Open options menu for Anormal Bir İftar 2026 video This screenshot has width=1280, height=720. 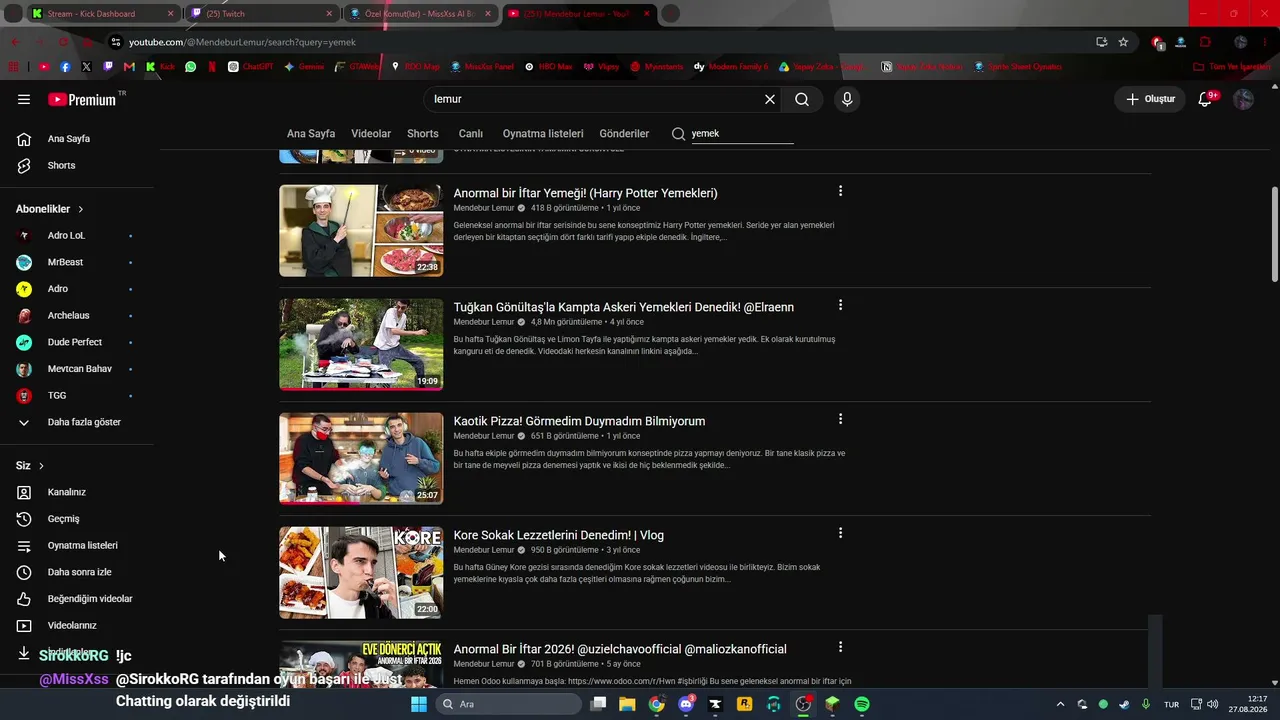click(840, 647)
